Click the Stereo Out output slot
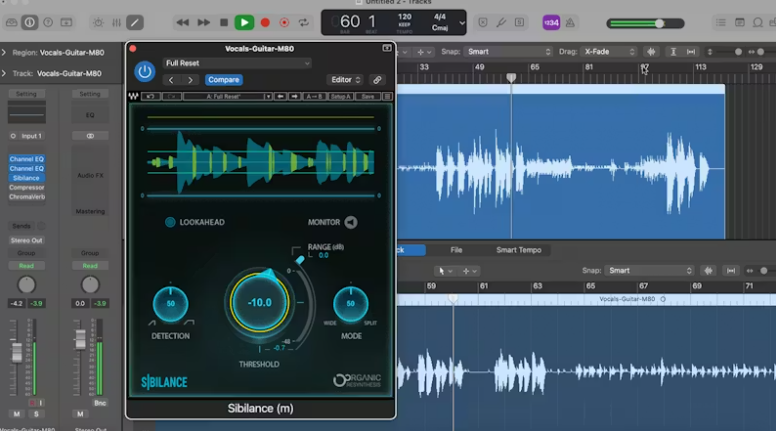Viewport: 776px width, 431px height. (26, 240)
